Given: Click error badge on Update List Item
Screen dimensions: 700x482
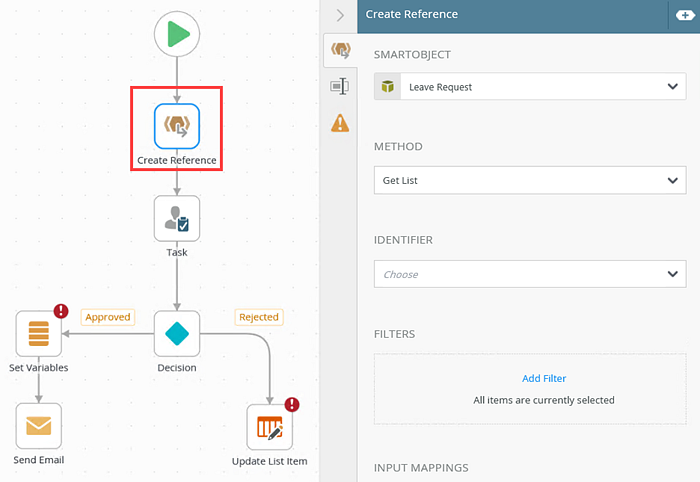Looking at the screenshot, I should point(292,404).
